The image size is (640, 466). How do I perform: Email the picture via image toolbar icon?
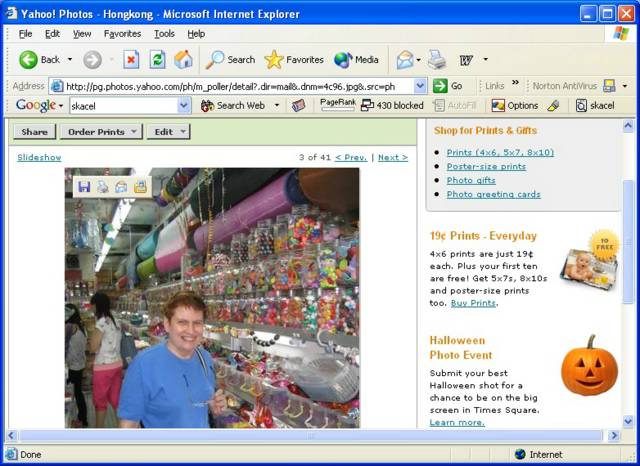pos(121,187)
